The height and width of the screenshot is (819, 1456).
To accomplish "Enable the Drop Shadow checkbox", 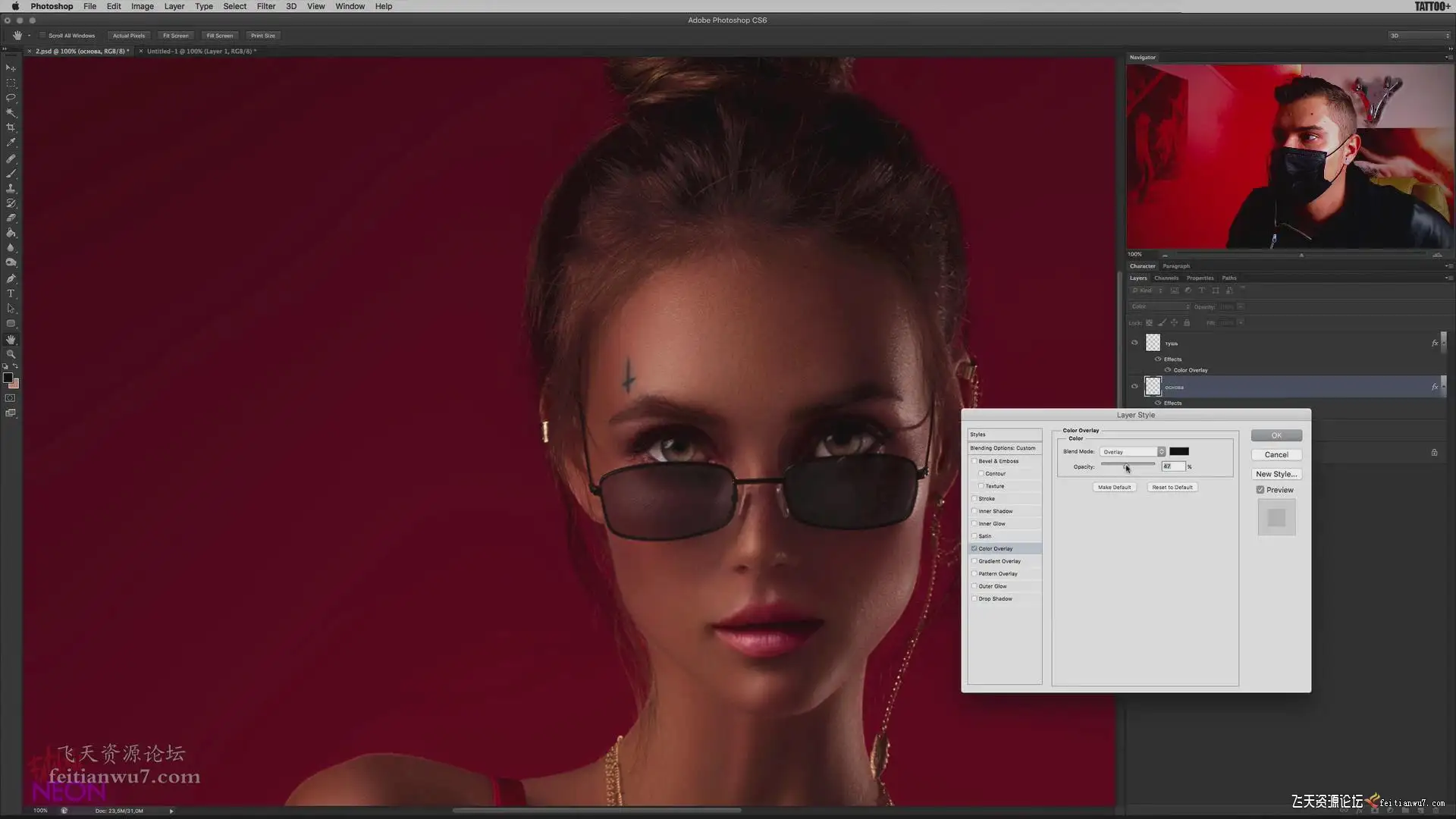I will [x=974, y=599].
